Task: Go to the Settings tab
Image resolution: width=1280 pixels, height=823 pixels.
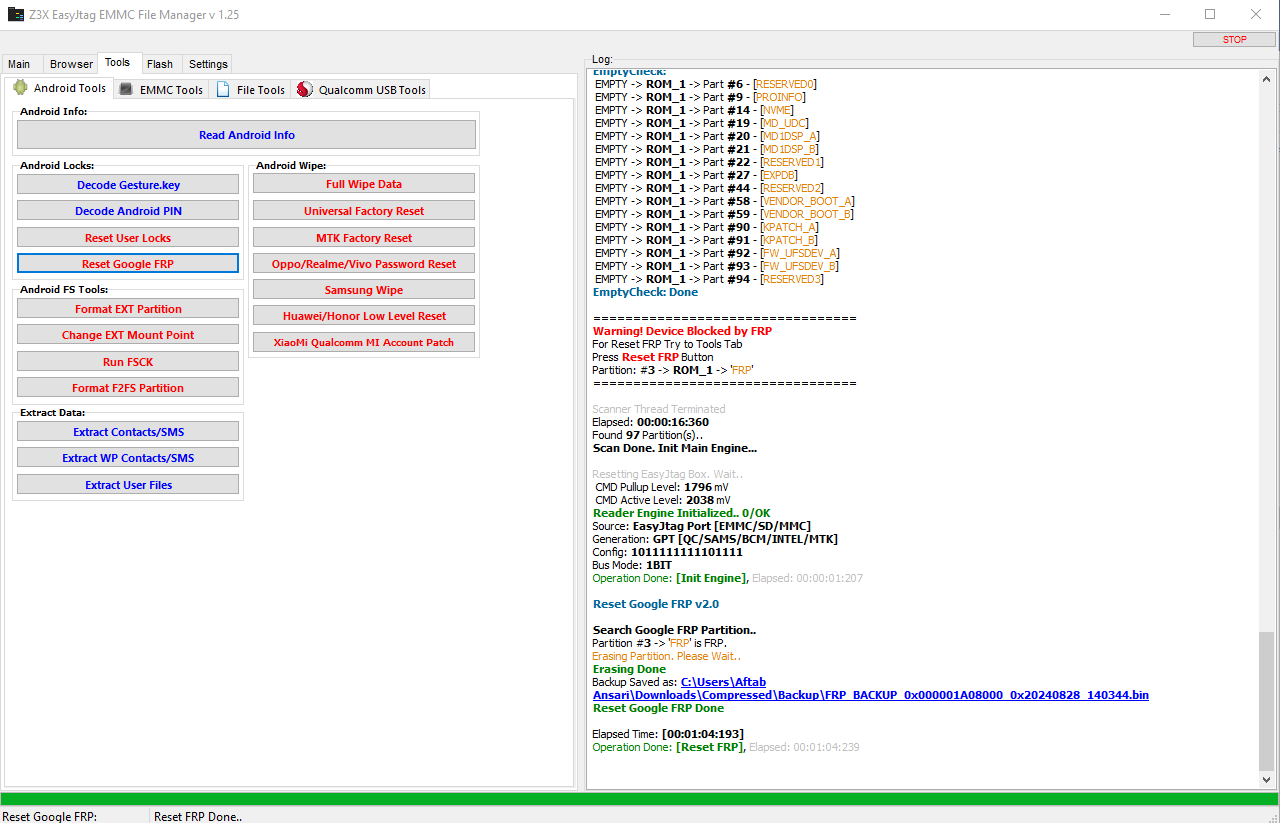Action: (x=208, y=64)
